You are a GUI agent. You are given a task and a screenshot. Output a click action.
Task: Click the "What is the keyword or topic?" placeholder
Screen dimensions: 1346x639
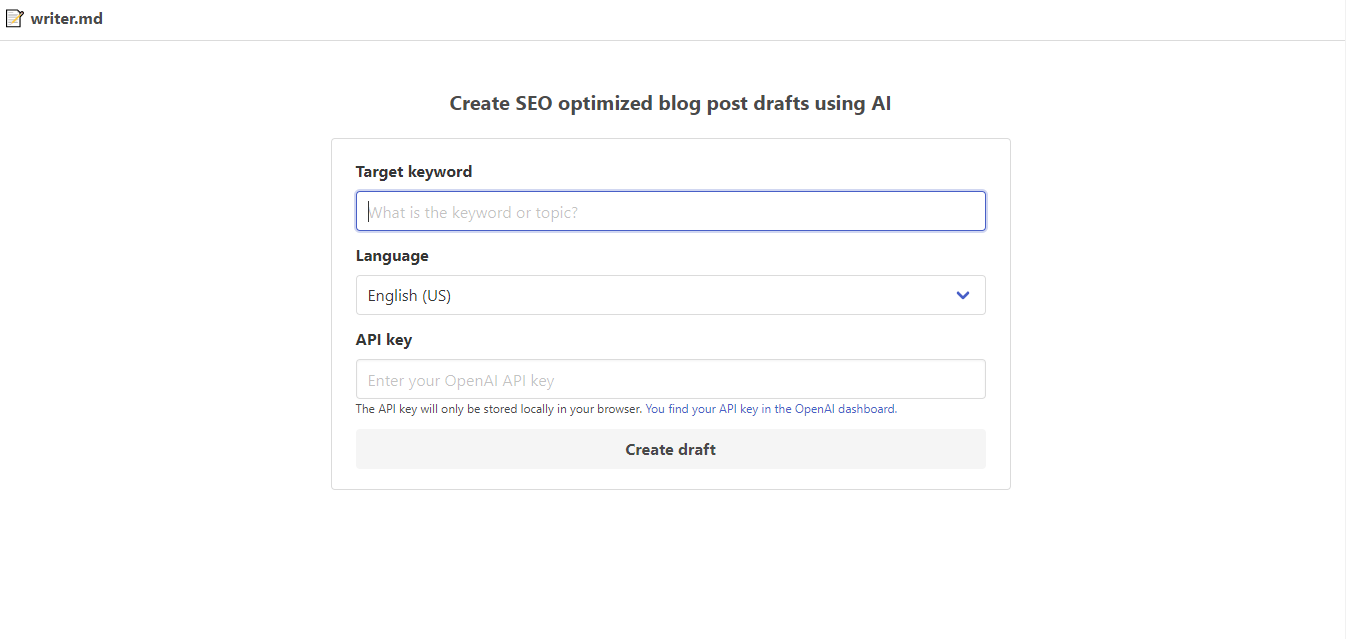pos(473,212)
